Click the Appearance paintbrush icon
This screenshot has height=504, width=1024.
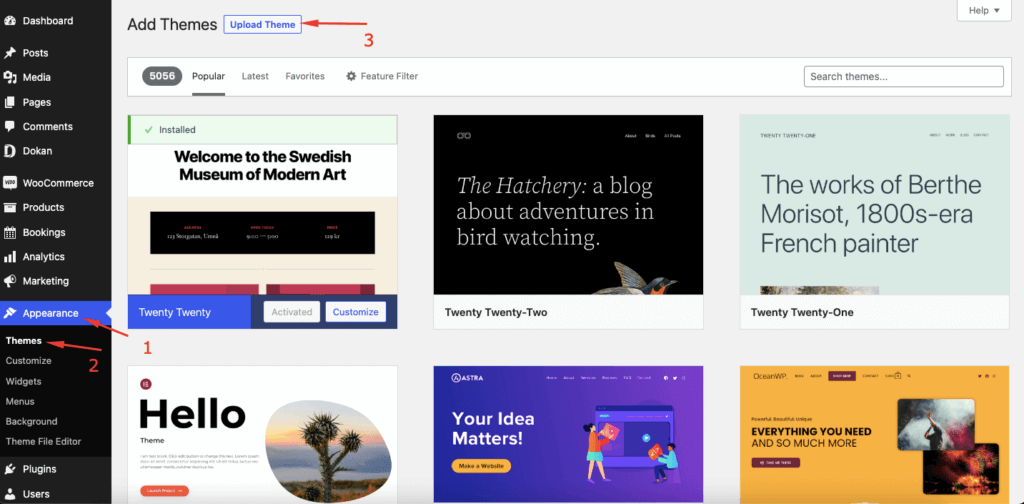coord(10,313)
